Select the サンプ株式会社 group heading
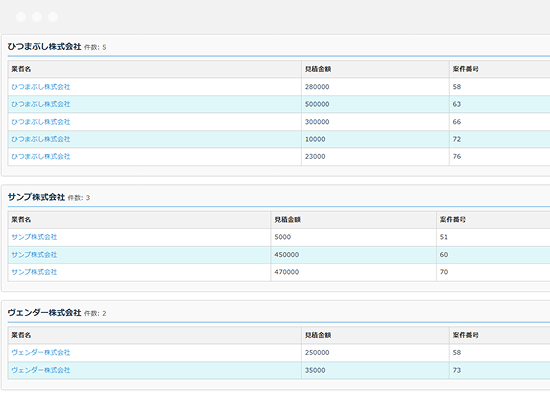 click(x=36, y=197)
